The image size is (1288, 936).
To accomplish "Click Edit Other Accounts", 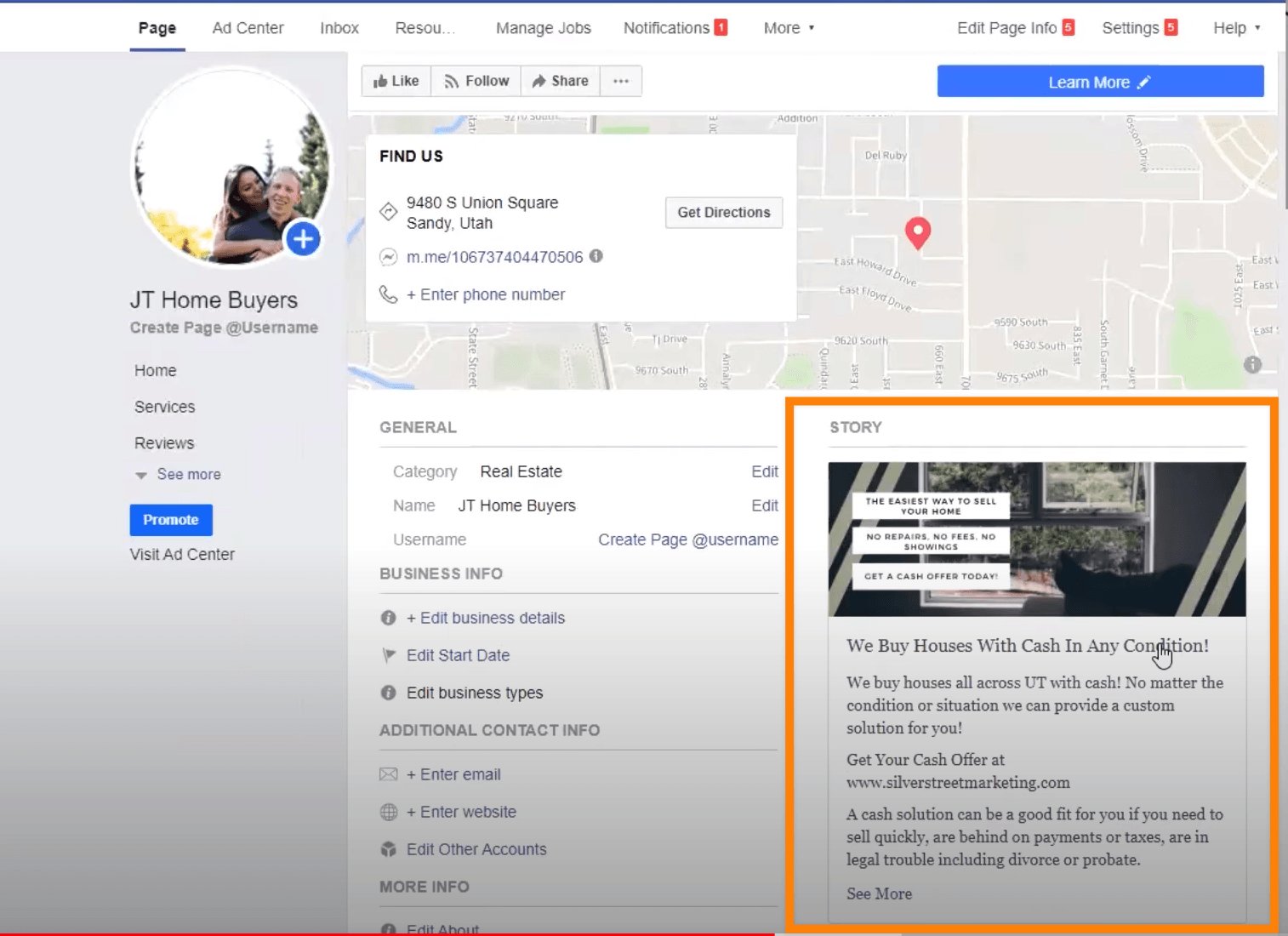I will click(476, 849).
